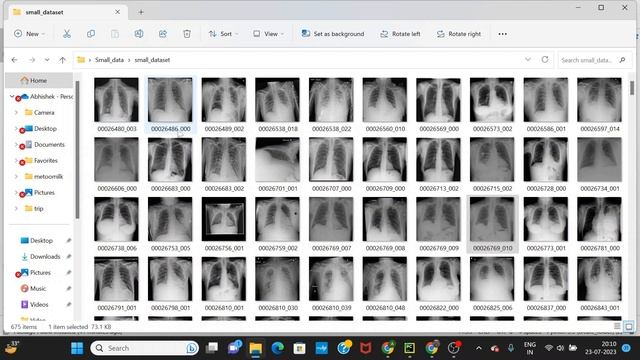Screen dimensions: 640x360
Task: Expand the address bar history dropdown
Action: 528,60
